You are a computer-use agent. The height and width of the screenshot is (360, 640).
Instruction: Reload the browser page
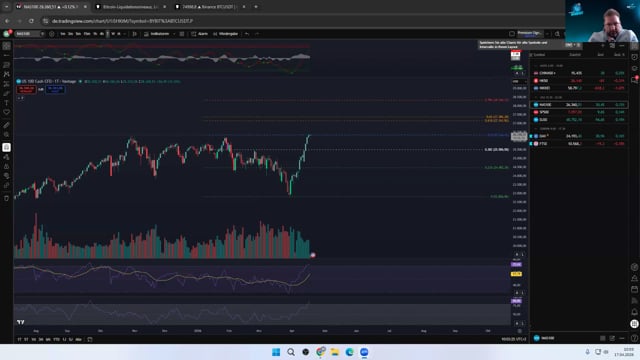pos(31,21)
